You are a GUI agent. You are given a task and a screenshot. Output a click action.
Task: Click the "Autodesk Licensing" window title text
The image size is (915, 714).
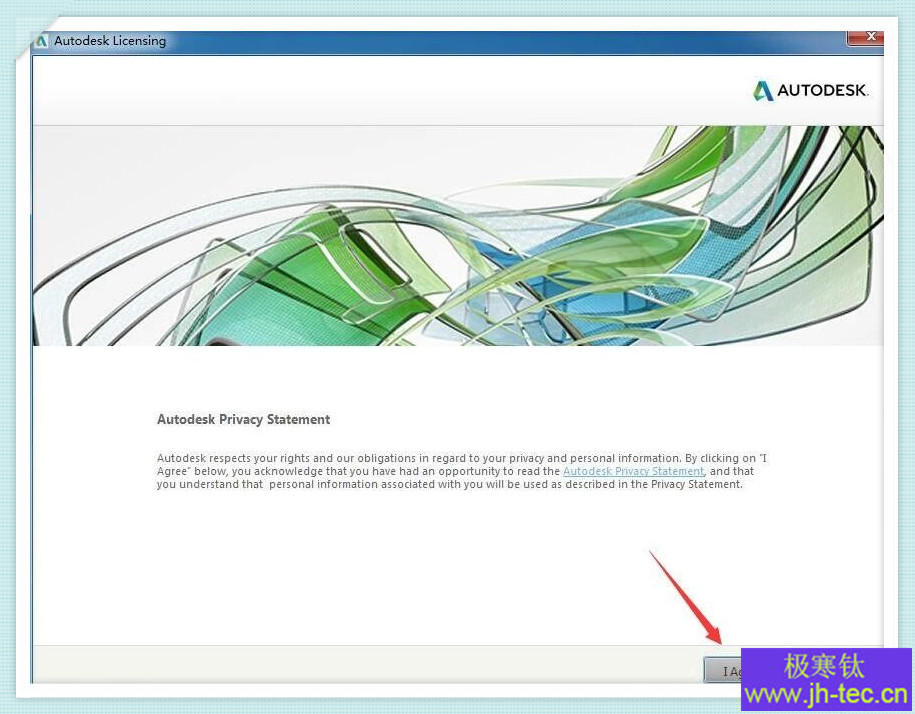click(110, 41)
